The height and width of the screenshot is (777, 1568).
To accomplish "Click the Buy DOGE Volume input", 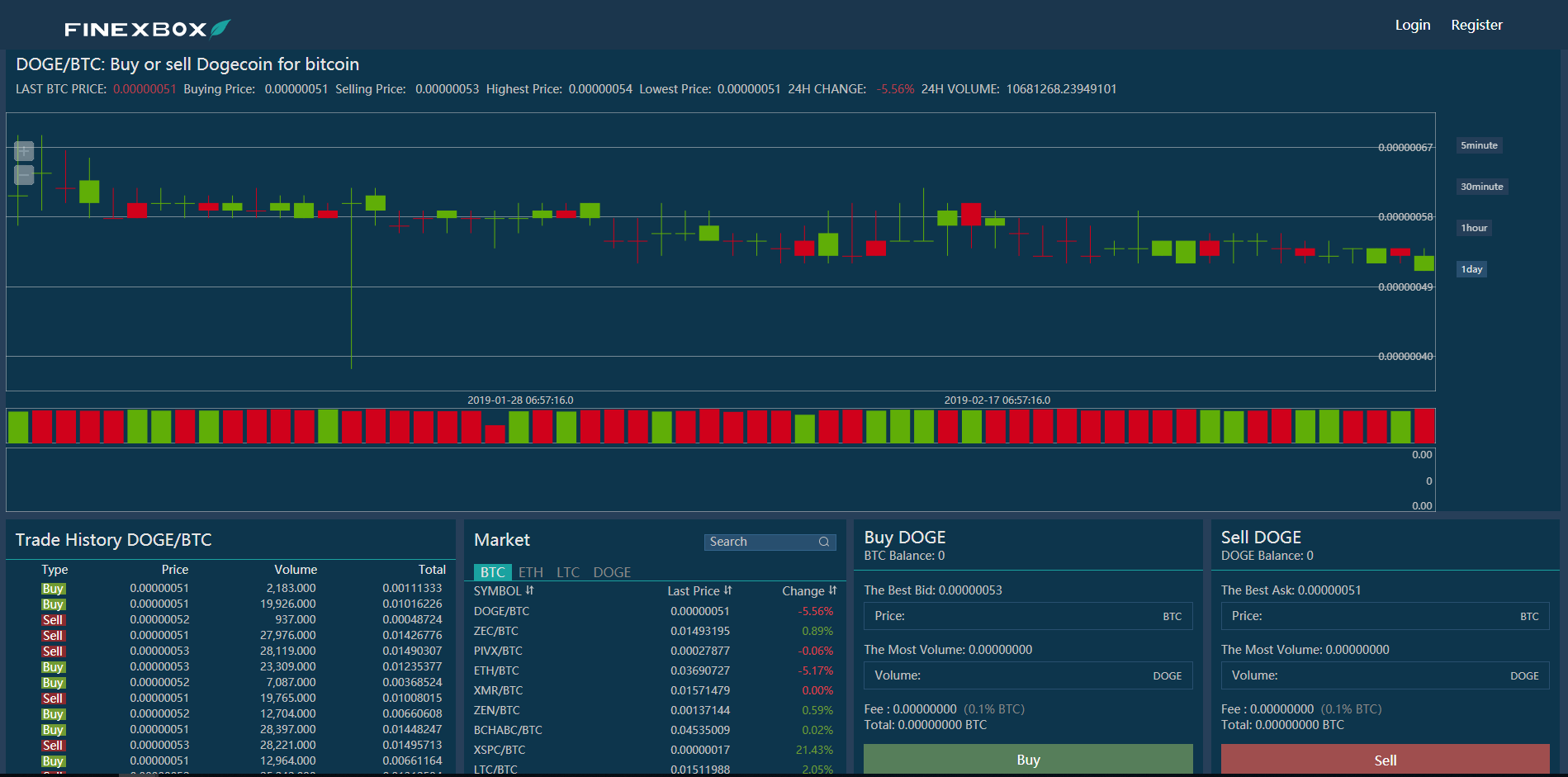I will (x=1028, y=675).
